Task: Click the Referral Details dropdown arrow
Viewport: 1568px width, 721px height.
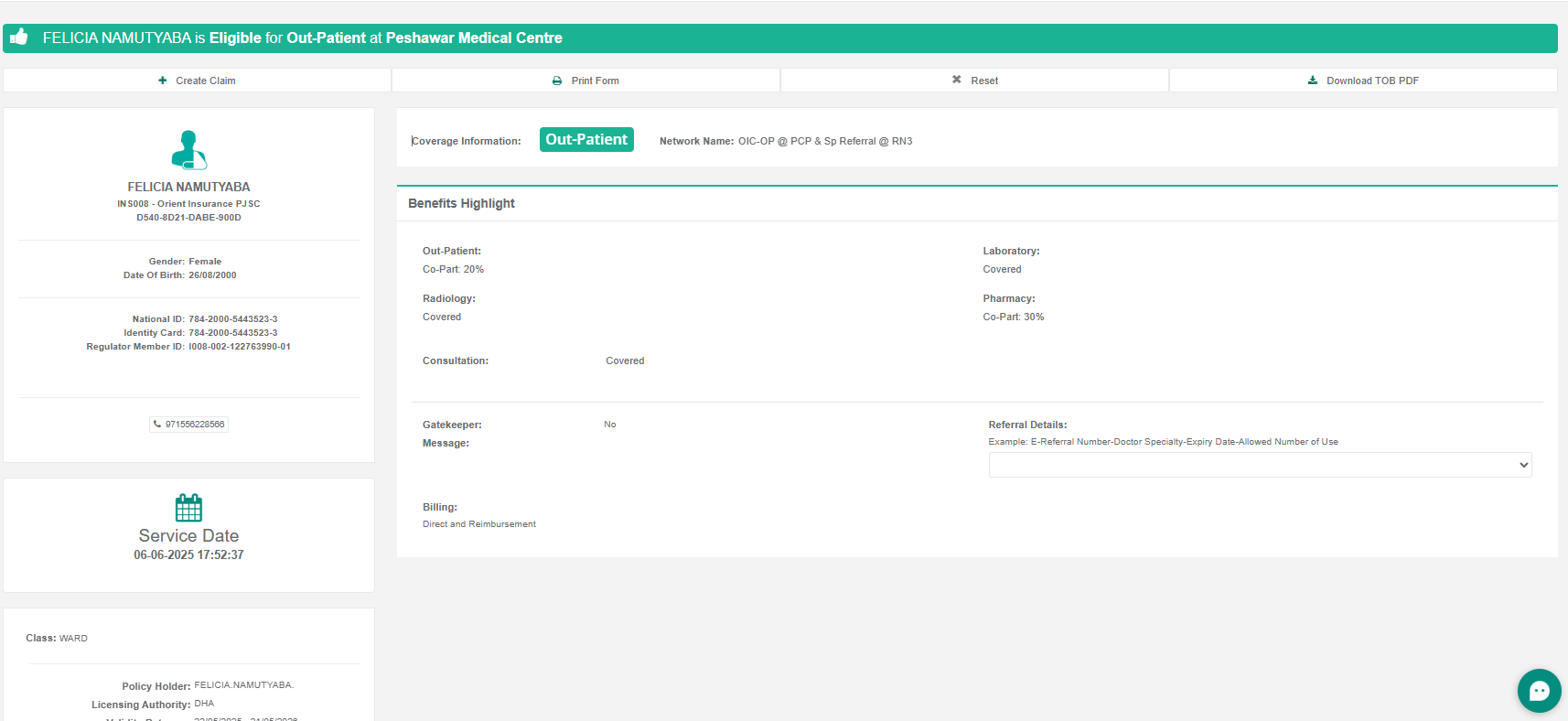Action: click(1523, 465)
